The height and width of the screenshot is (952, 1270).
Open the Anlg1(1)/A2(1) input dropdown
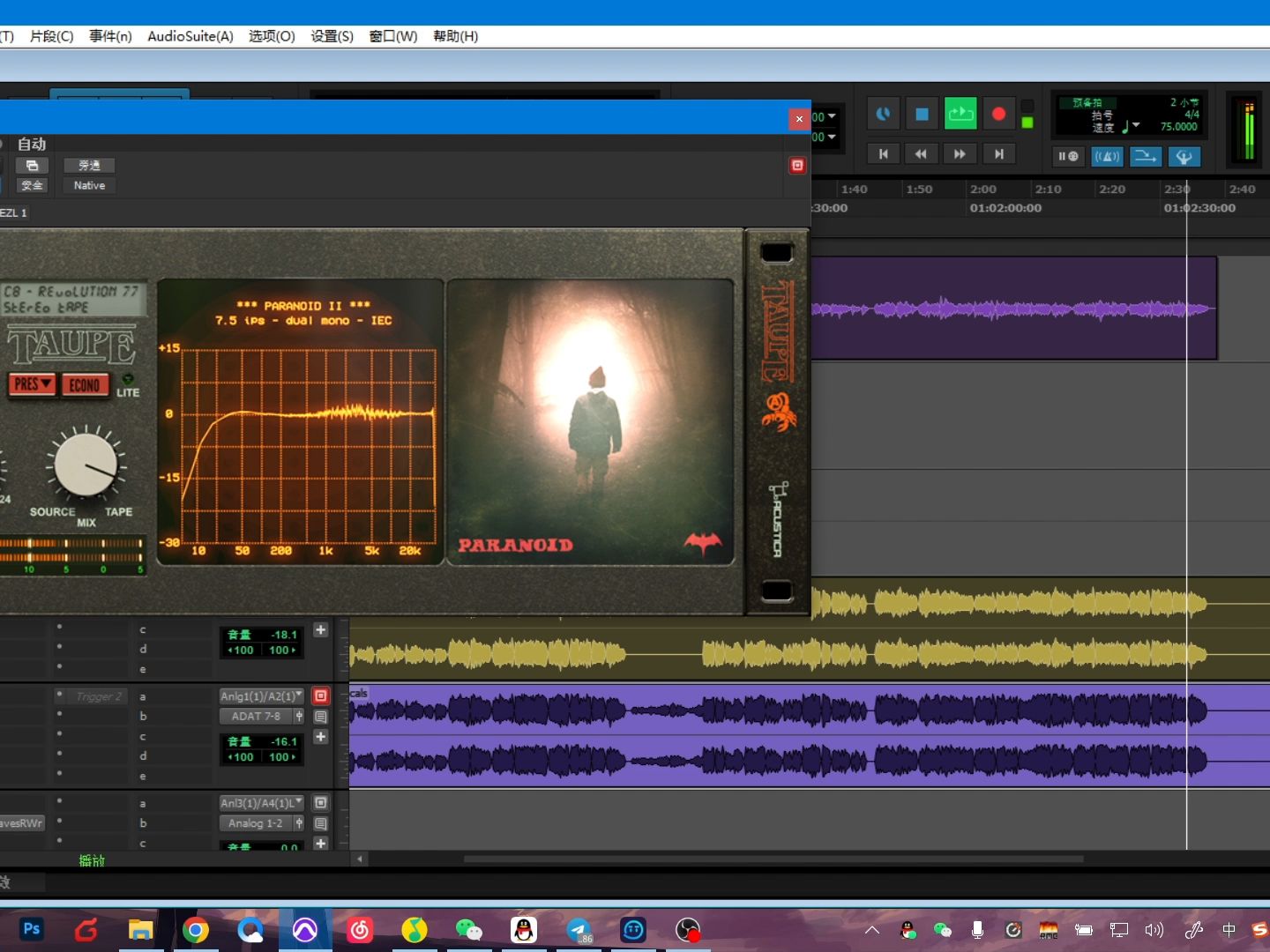coord(261,696)
